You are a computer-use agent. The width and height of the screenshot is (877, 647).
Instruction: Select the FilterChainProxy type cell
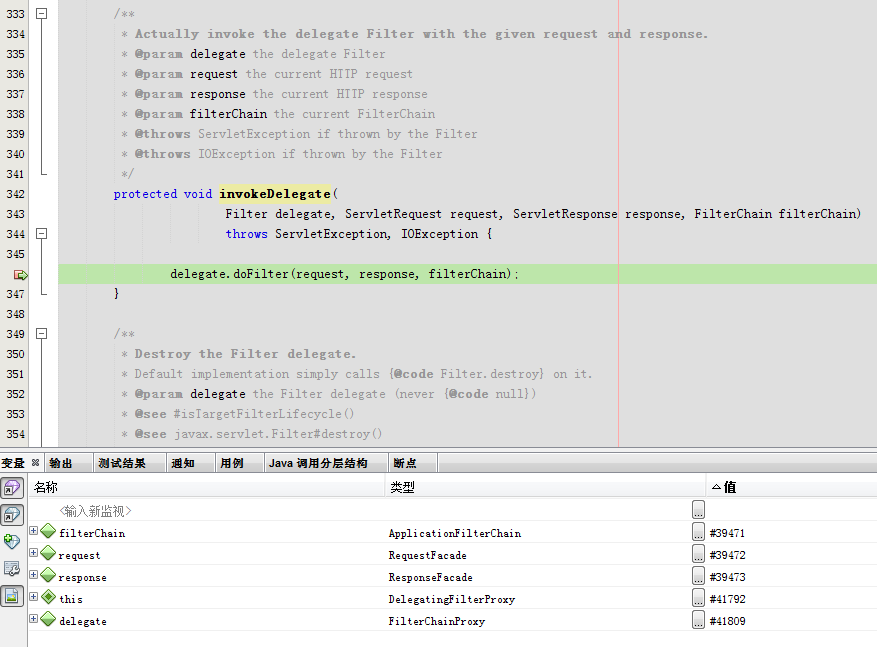pyautogui.click(x=437, y=621)
